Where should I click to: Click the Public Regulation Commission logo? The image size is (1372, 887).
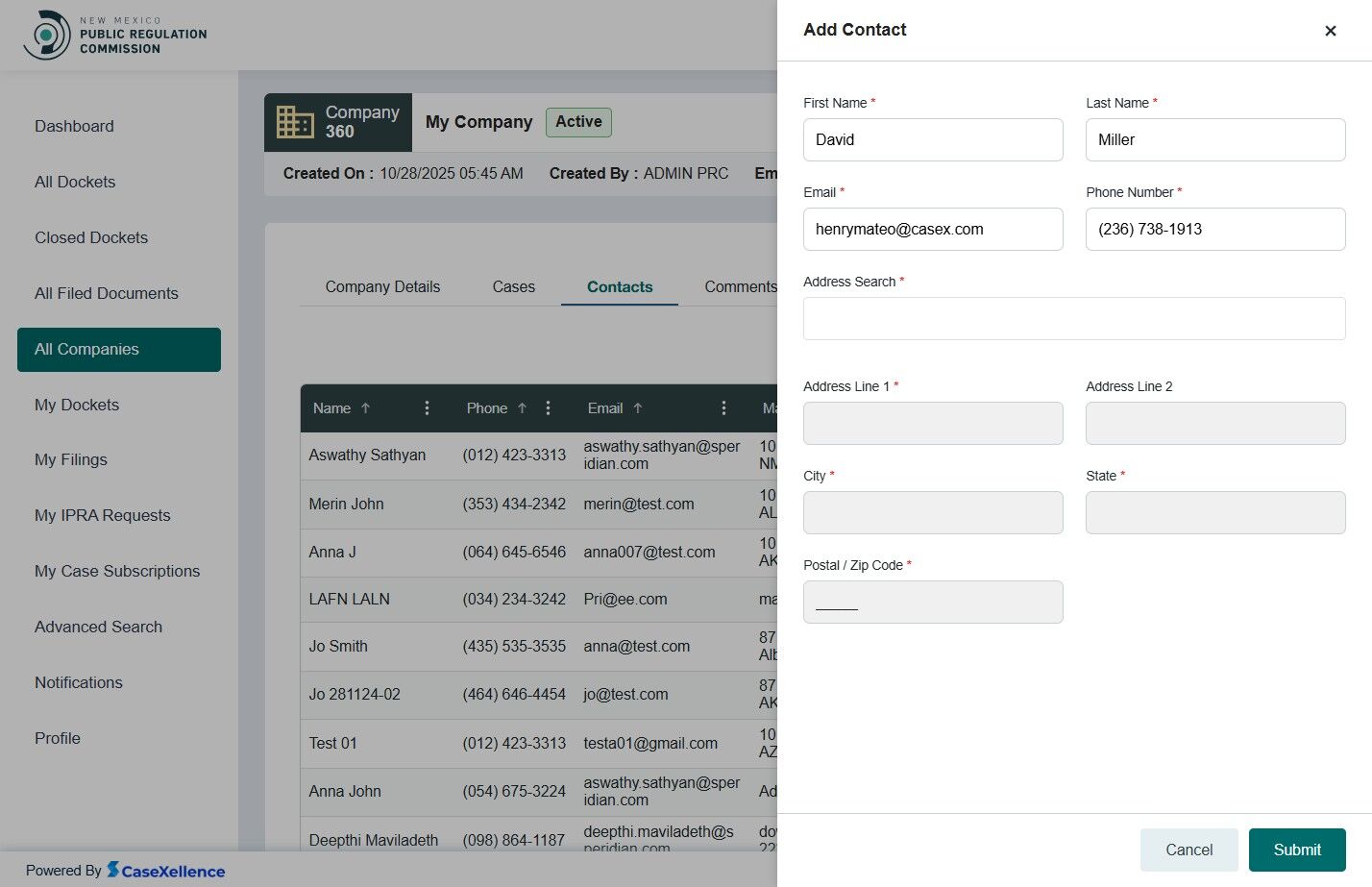(x=115, y=35)
